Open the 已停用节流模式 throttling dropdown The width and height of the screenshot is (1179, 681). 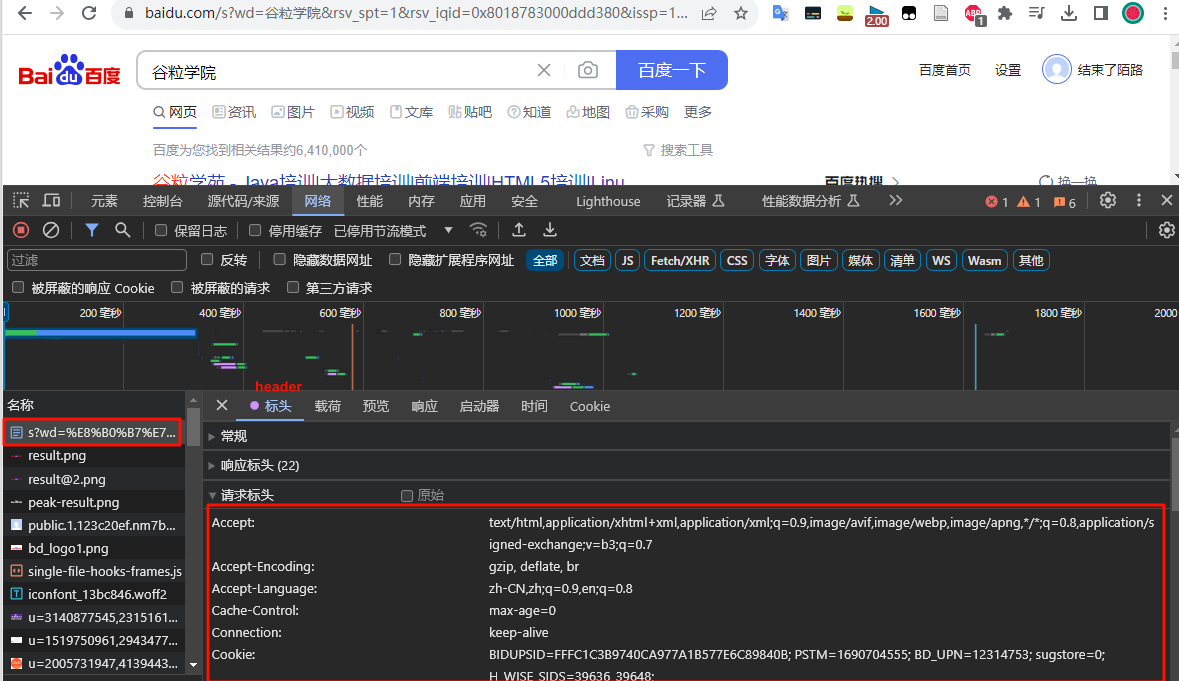(x=394, y=231)
